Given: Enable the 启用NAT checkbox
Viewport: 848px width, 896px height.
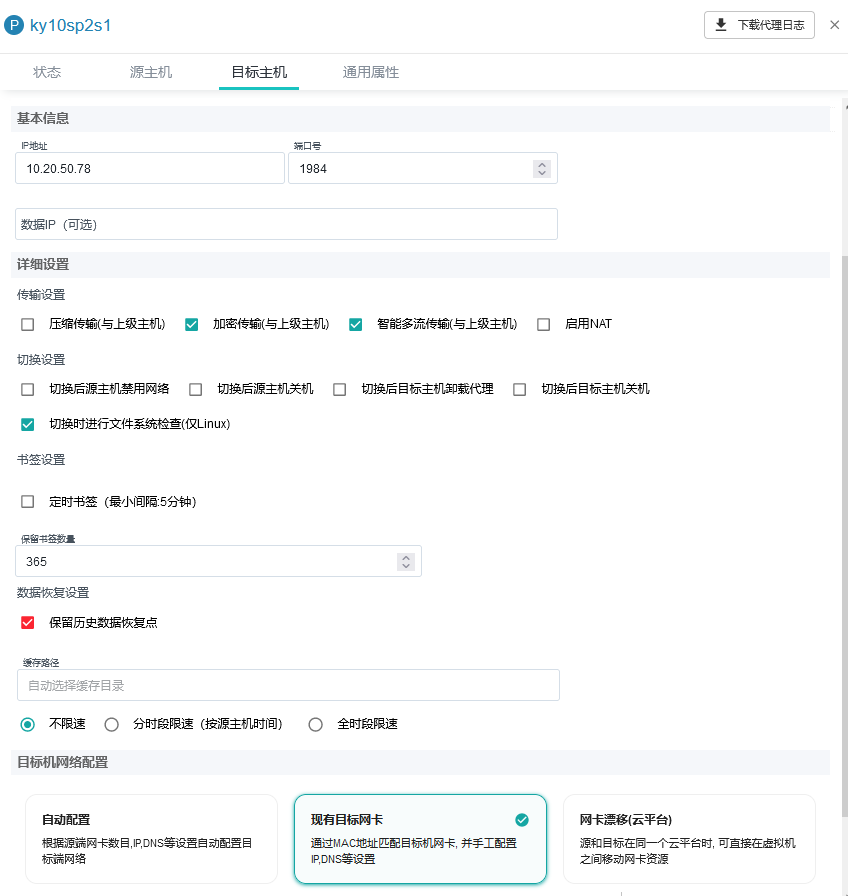Looking at the screenshot, I should pyautogui.click(x=543, y=324).
